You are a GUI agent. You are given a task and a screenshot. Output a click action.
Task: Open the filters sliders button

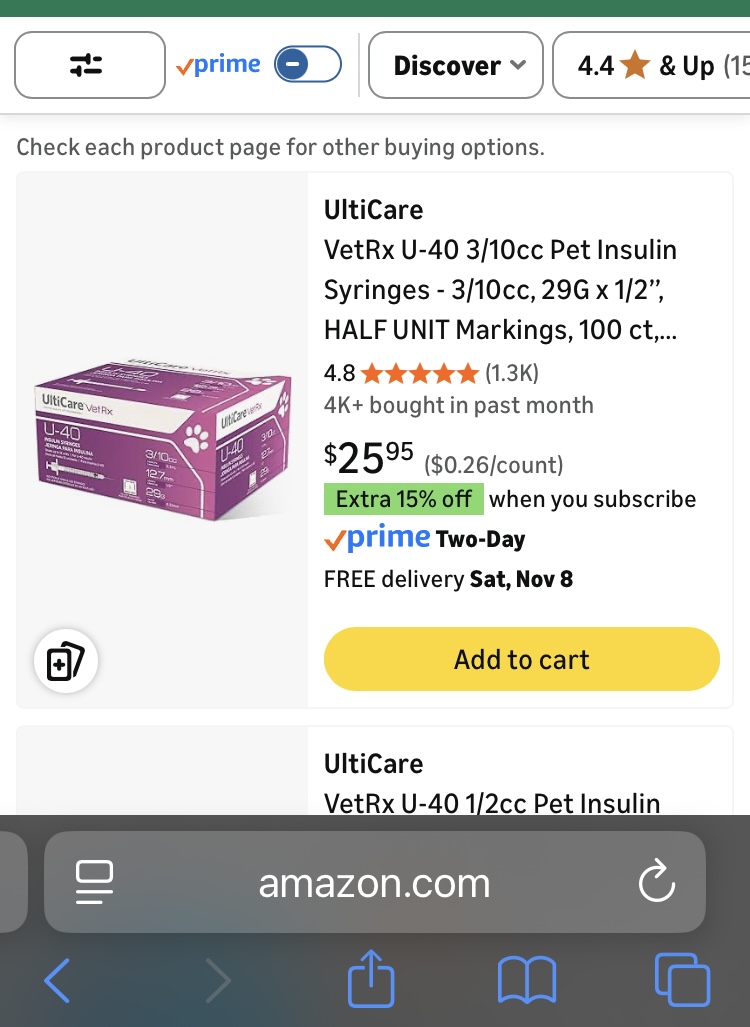pos(89,66)
